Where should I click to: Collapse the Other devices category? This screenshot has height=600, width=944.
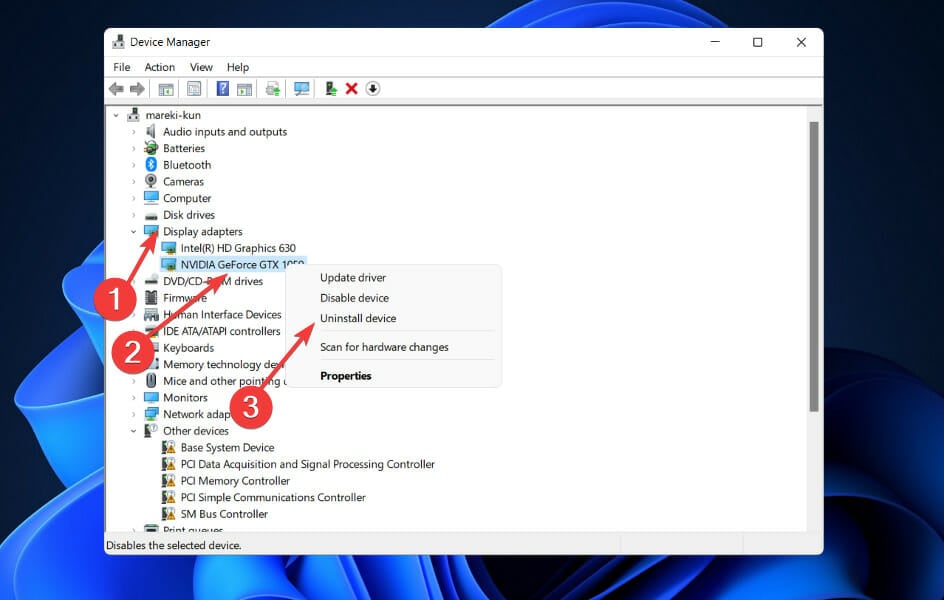133,430
